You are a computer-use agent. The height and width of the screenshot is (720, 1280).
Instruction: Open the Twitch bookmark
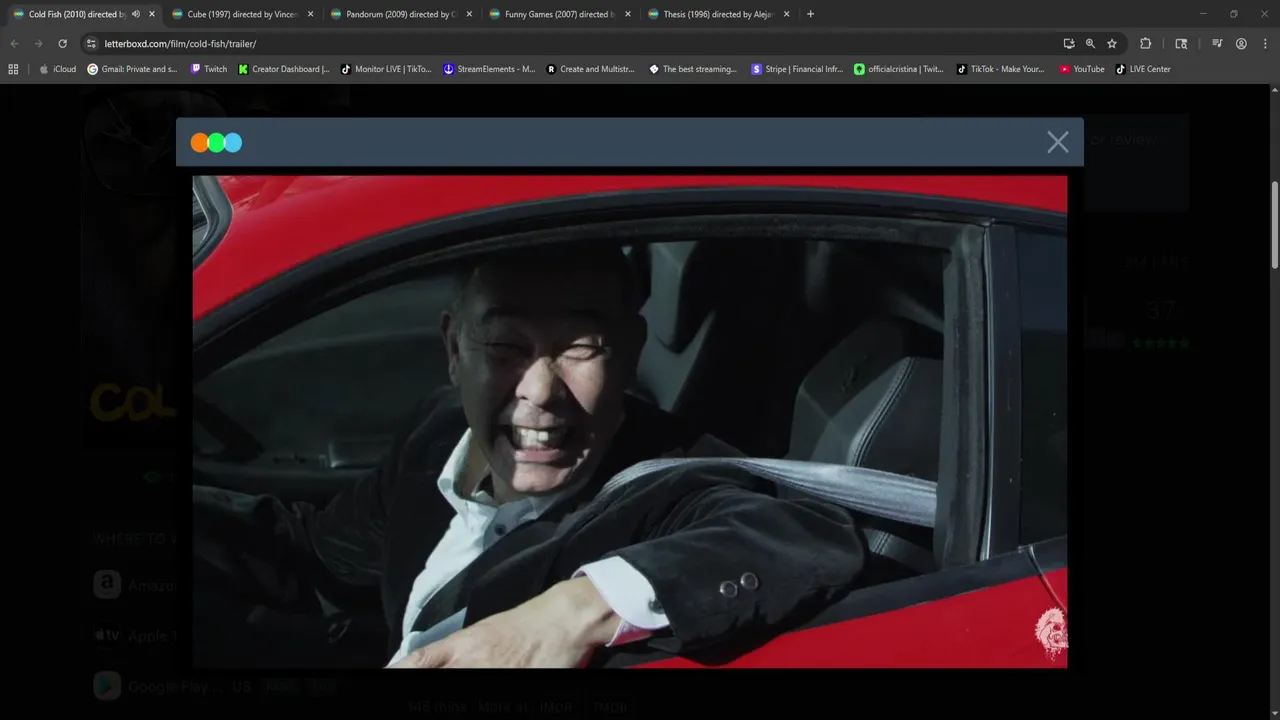click(209, 69)
